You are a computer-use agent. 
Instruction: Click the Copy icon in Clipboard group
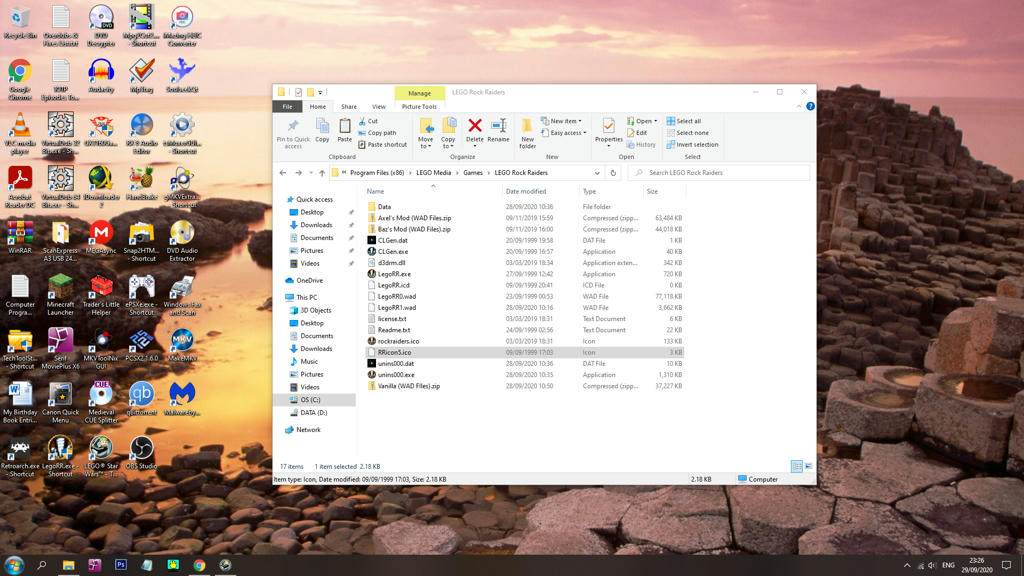[322, 130]
